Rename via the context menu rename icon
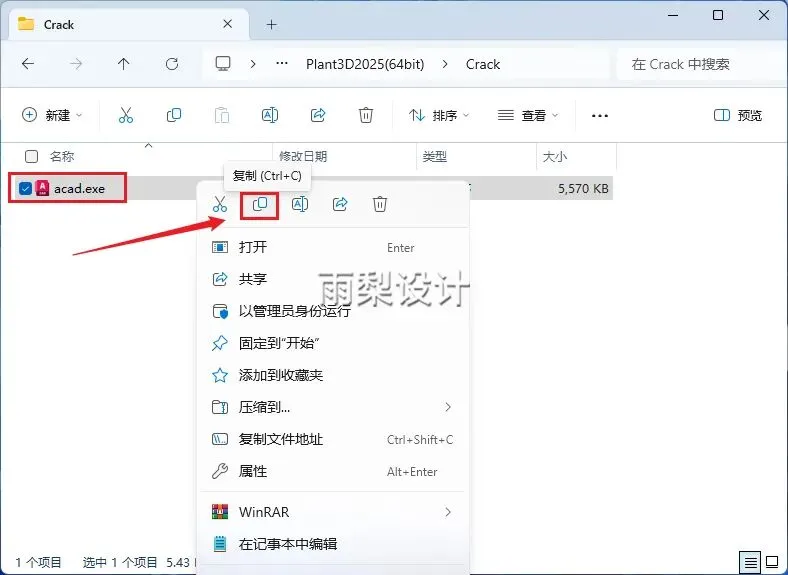Viewport: 788px width, 575px height. pos(300,204)
